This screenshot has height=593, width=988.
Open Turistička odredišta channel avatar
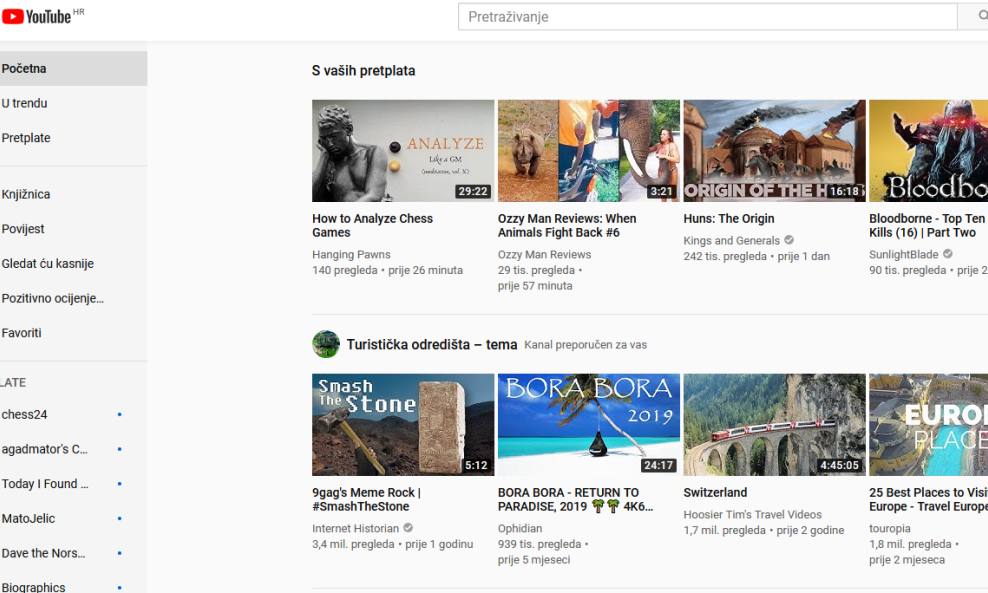tap(326, 344)
